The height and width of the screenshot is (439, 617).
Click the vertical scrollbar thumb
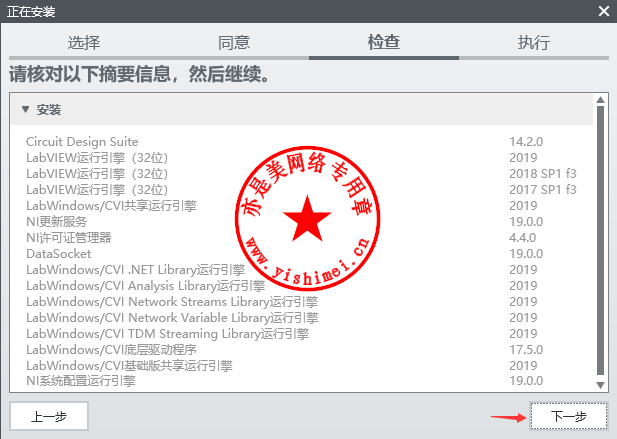coord(600,238)
